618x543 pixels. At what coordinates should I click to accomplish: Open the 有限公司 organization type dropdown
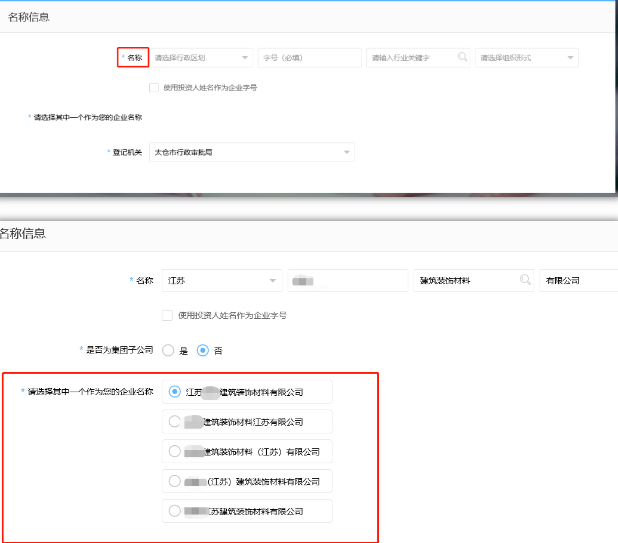tap(577, 281)
